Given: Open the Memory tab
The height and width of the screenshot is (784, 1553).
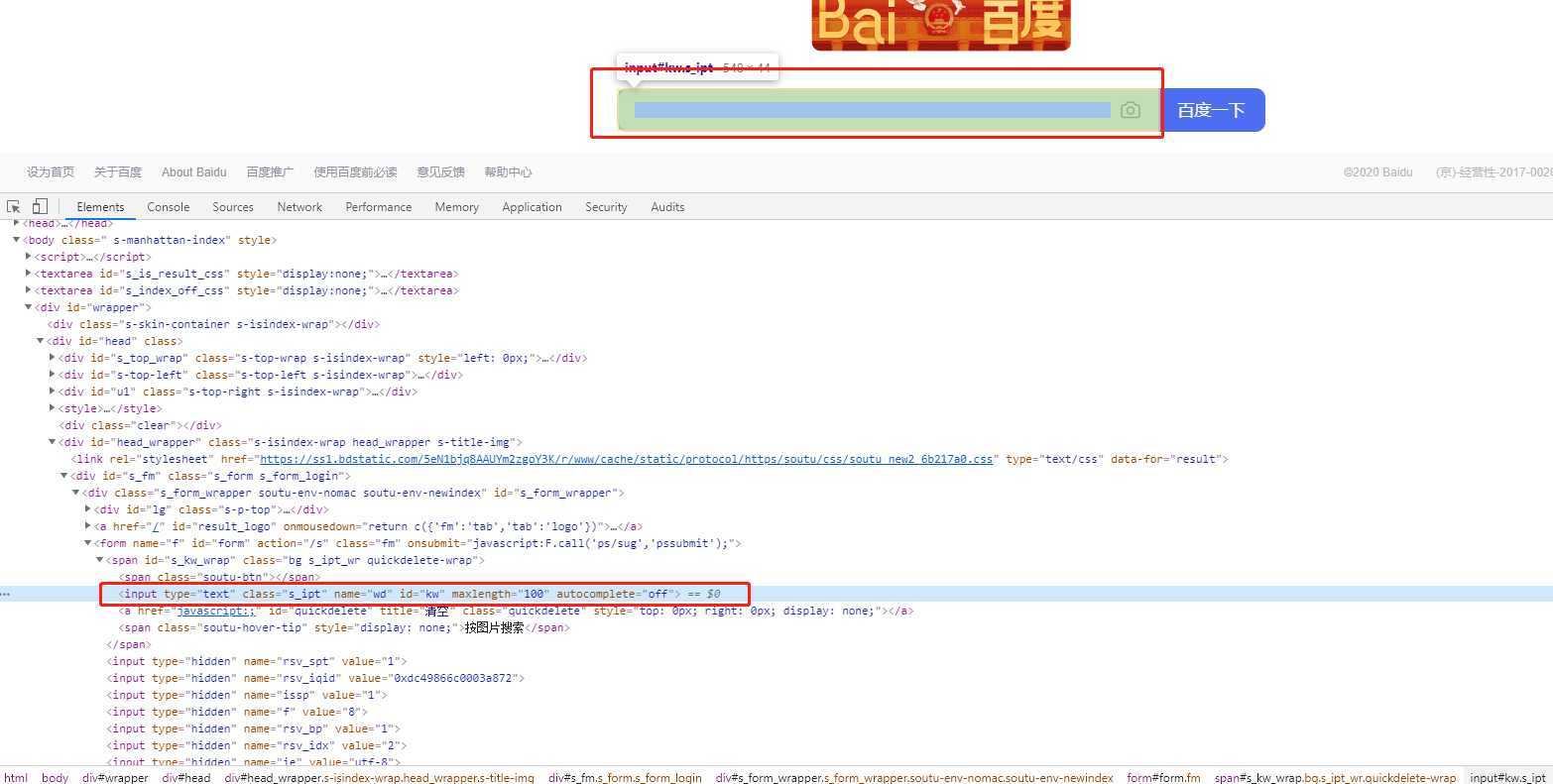Looking at the screenshot, I should pyautogui.click(x=456, y=207).
